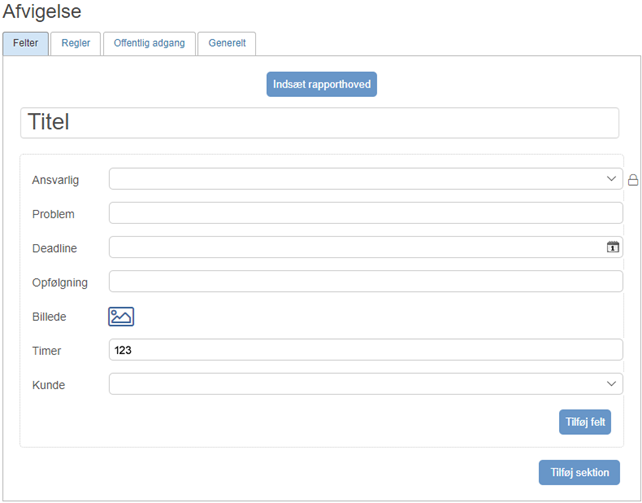Switch to the Felter tab

pyautogui.click(x=25, y=43)
